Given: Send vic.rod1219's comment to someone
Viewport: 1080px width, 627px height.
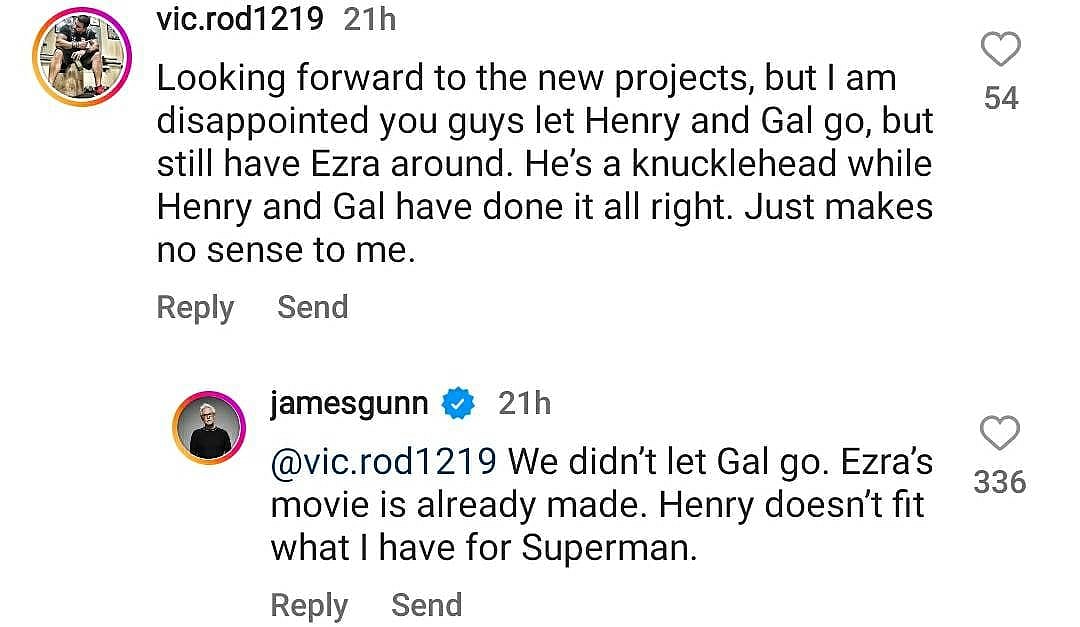Looking at the screenshot, I should point(312,307).
